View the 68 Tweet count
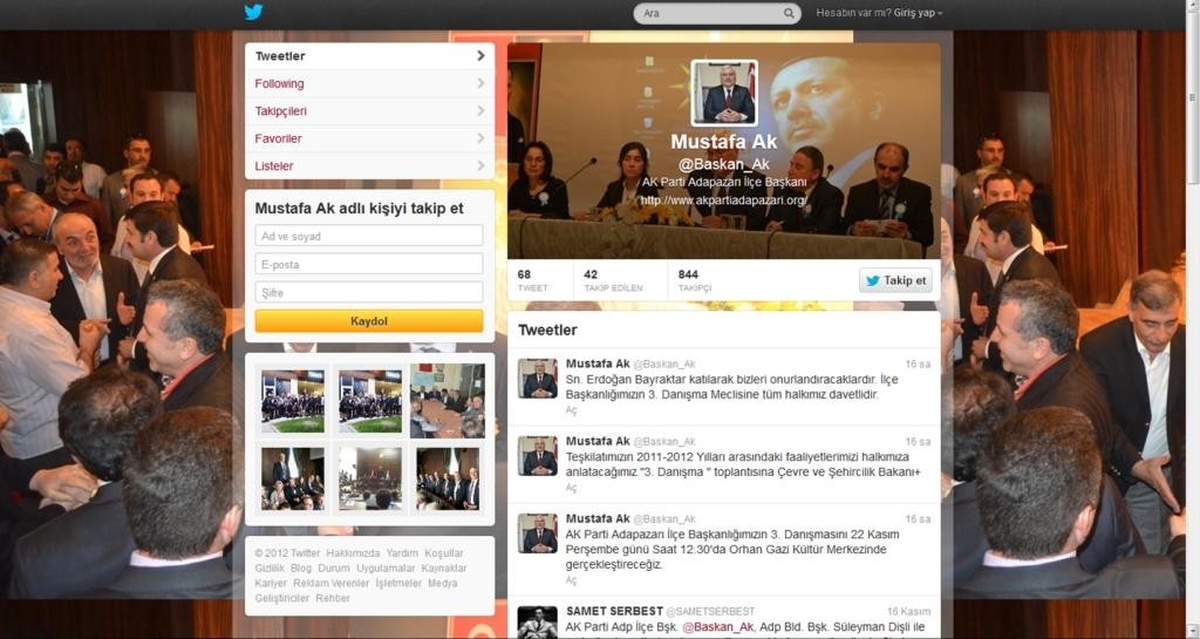 point(532,279)
